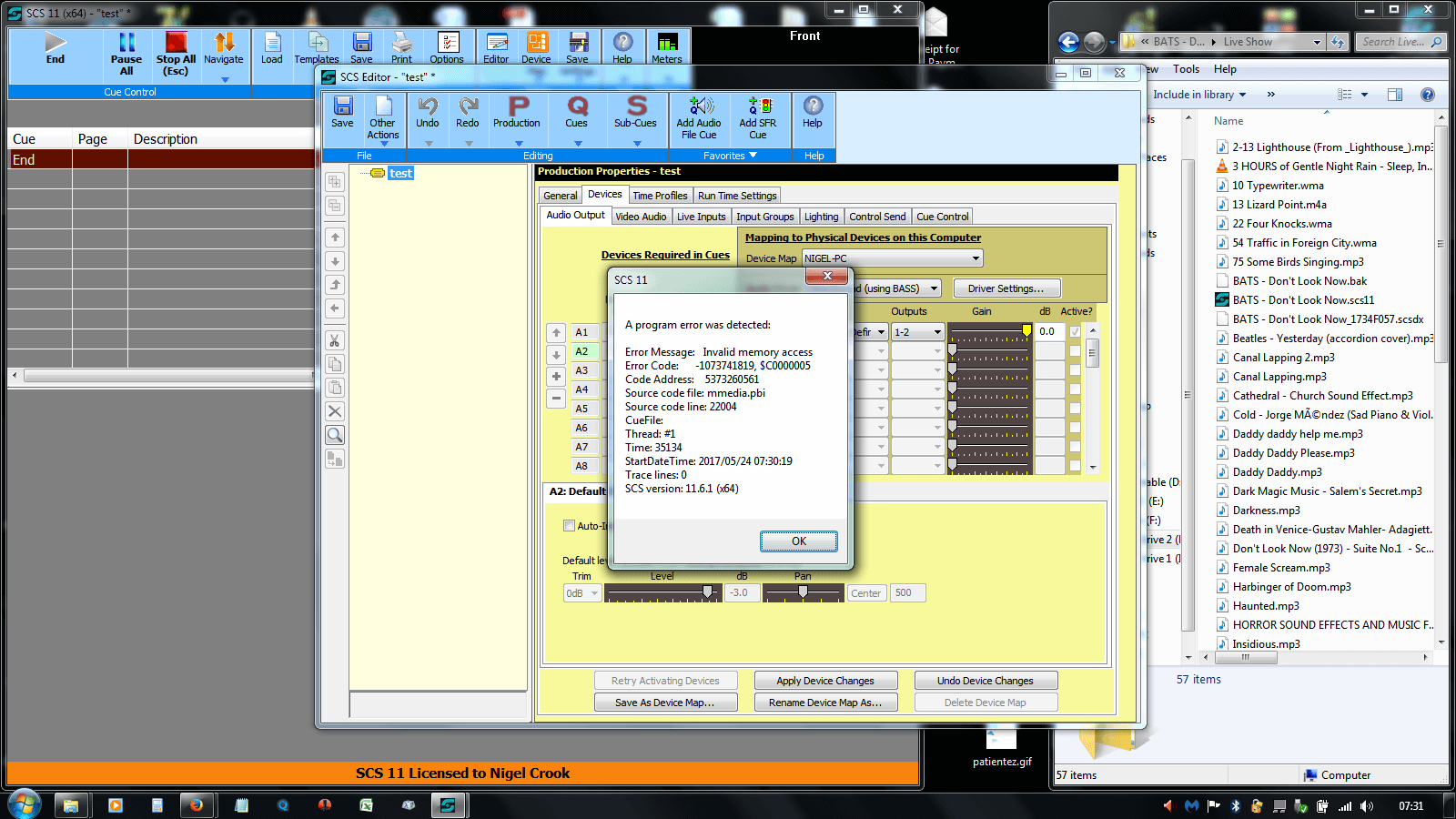Click the Pause All icon
The height and width of the screenshot is (819, 1456).
tap(126, 43)
